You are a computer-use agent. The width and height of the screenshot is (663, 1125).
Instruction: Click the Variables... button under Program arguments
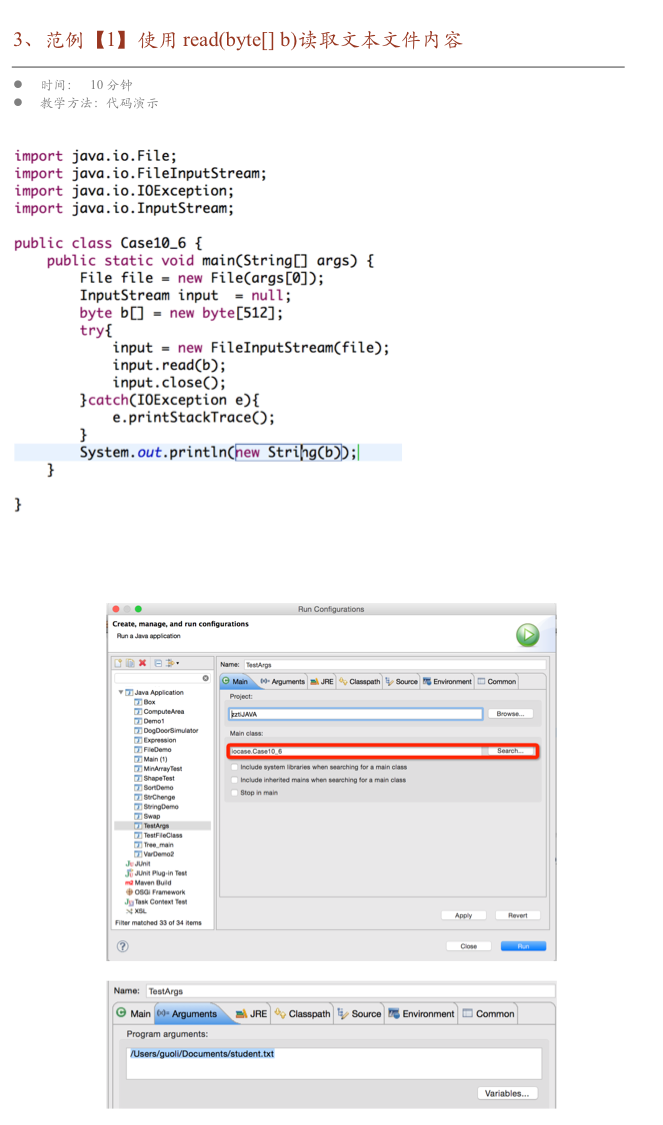click(507, 1093)
